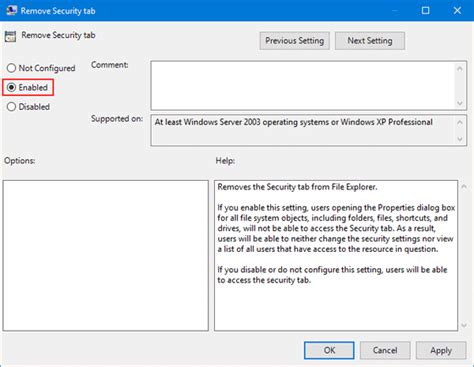The image size is (474, 367).
Task: Click the policy setting icon beside heading
Action: [10, 36]
